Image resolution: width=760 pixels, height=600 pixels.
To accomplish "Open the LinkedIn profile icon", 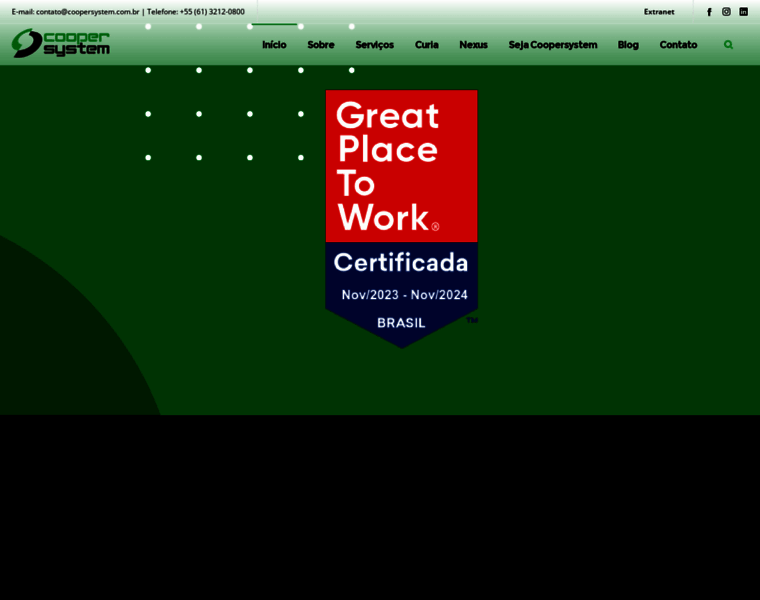I will click(743, 12).
